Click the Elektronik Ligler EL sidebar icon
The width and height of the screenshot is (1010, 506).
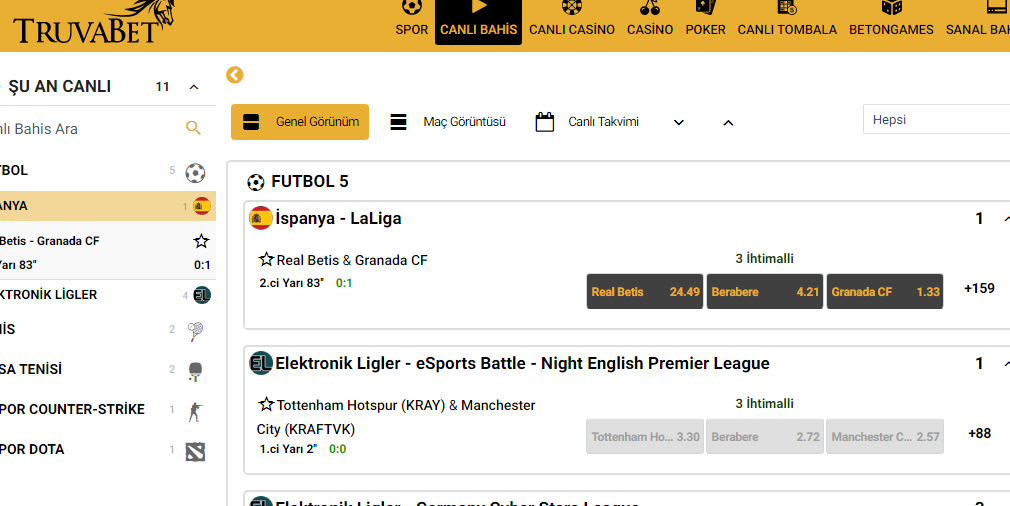pyautogui.click(x=202, y=295)
